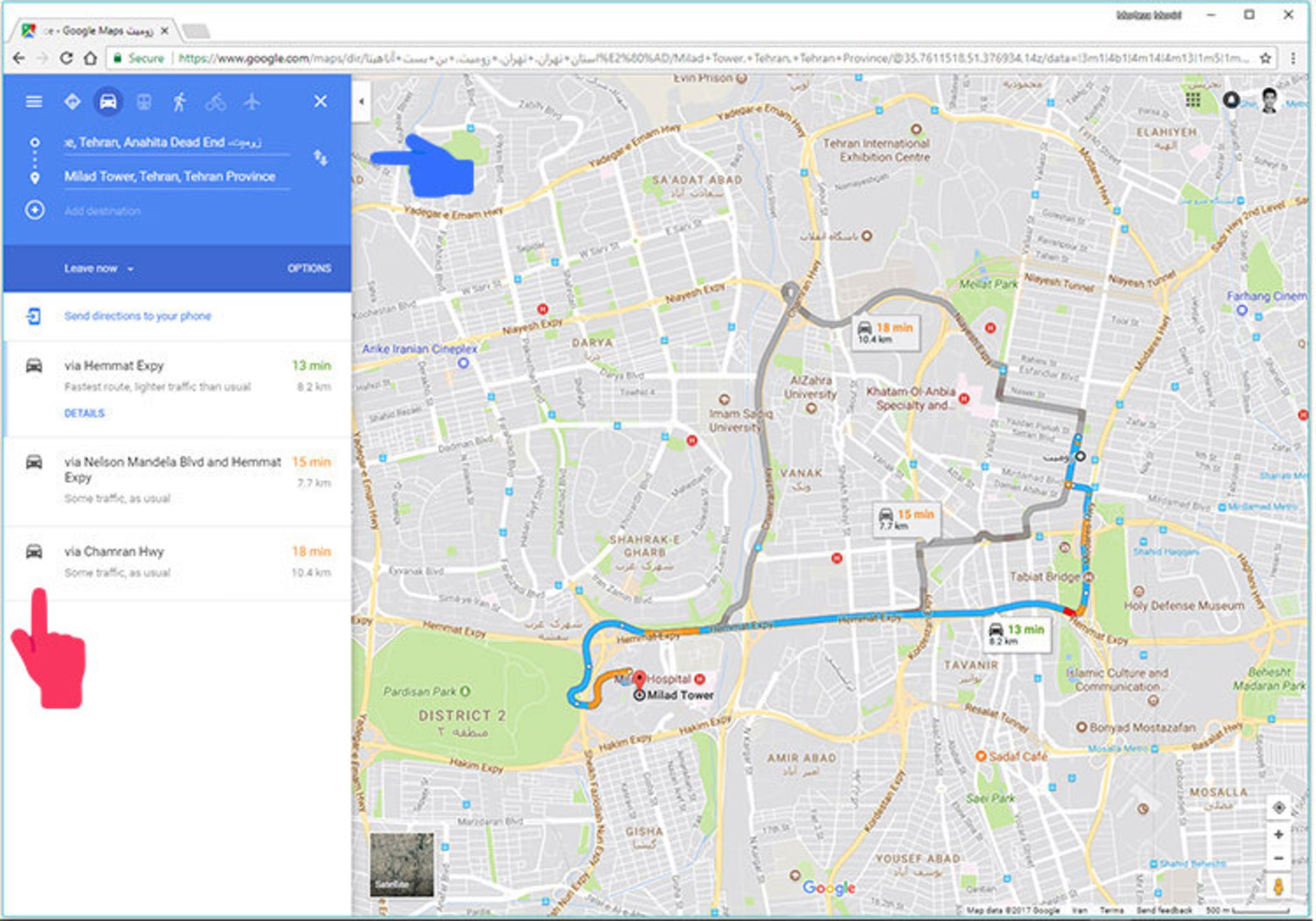
Task: Bookmark this page star
Action: (1265, 58)
